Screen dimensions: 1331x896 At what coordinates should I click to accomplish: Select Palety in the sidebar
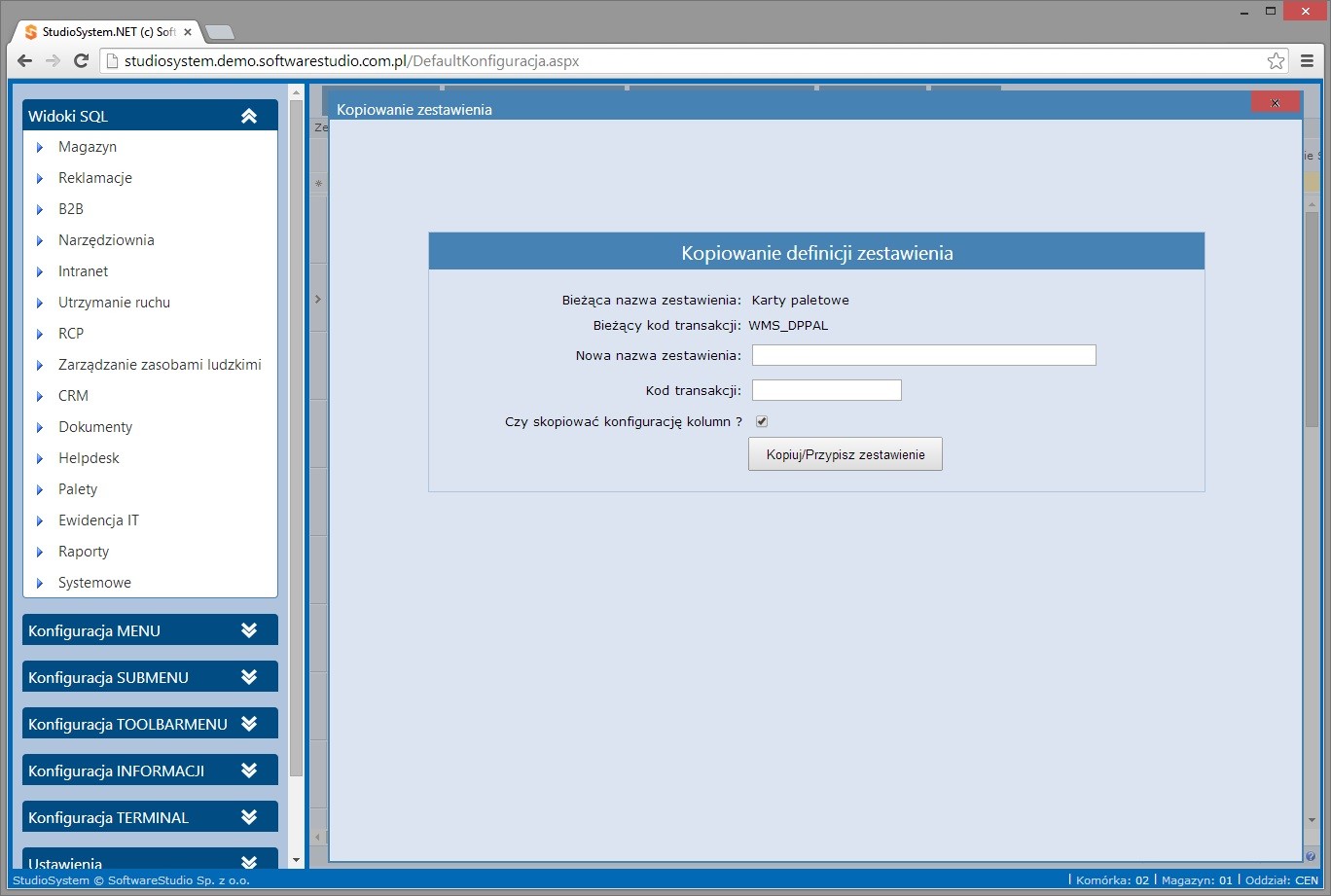78,489
